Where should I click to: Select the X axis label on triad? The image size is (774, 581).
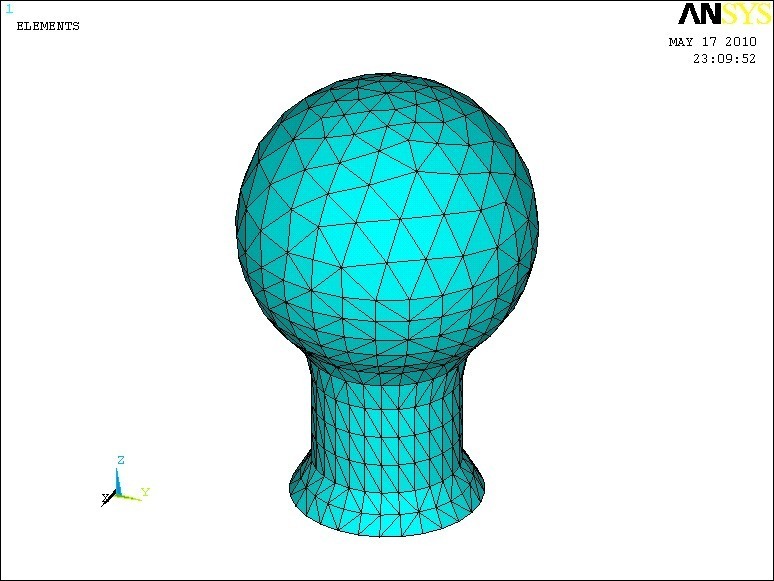tap(104, 497)
